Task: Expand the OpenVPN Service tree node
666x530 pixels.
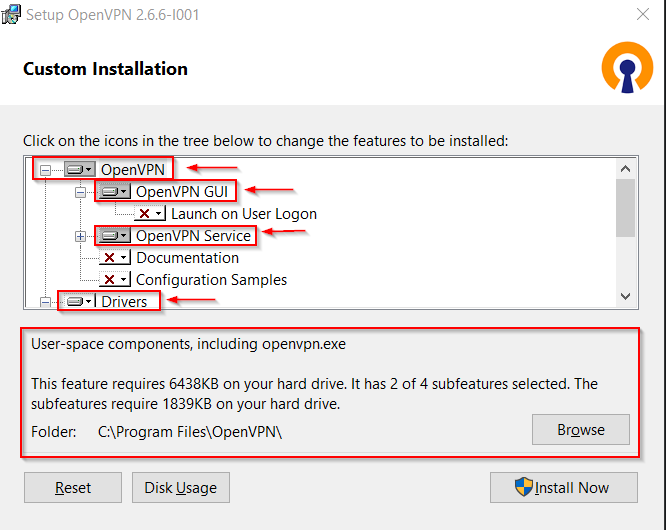Action: [x=80, y=236]
